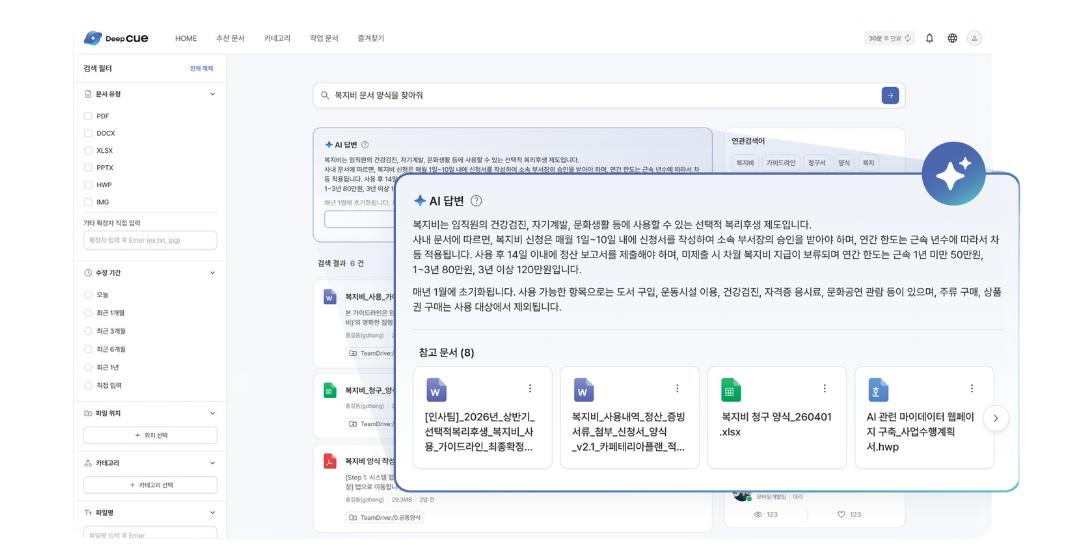
Task: Click the spreadsheet icon on the 복지비 청구 양식 card
Action: [x=731, y=390]
